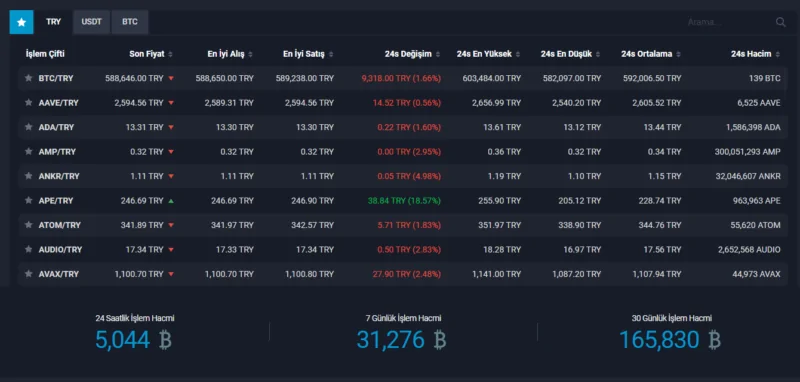The height and width of the screenshot is (382, 800).
Task: Open the AAVE/TRY trading pair
Action: (x=59, y=103)
